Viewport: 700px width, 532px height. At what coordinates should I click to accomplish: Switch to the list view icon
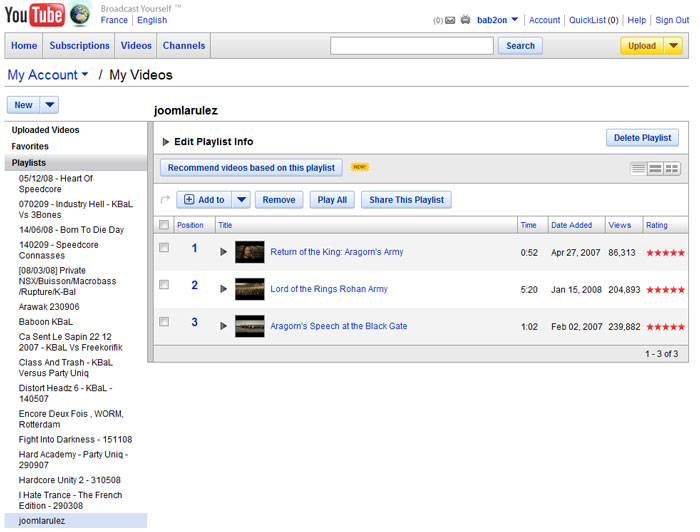pos(638,168)
